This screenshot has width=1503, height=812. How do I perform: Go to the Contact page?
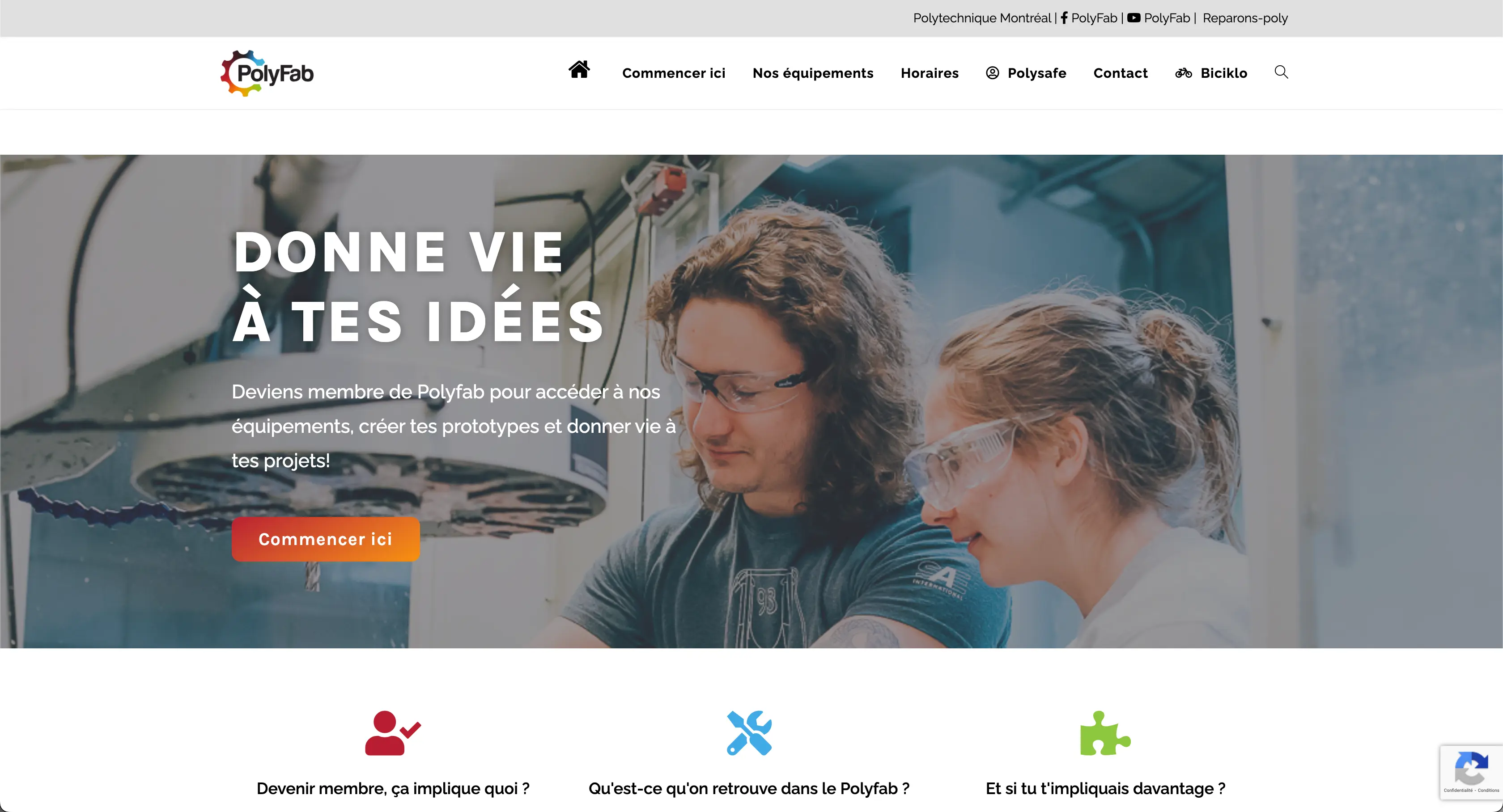(x=1120, y=73)
